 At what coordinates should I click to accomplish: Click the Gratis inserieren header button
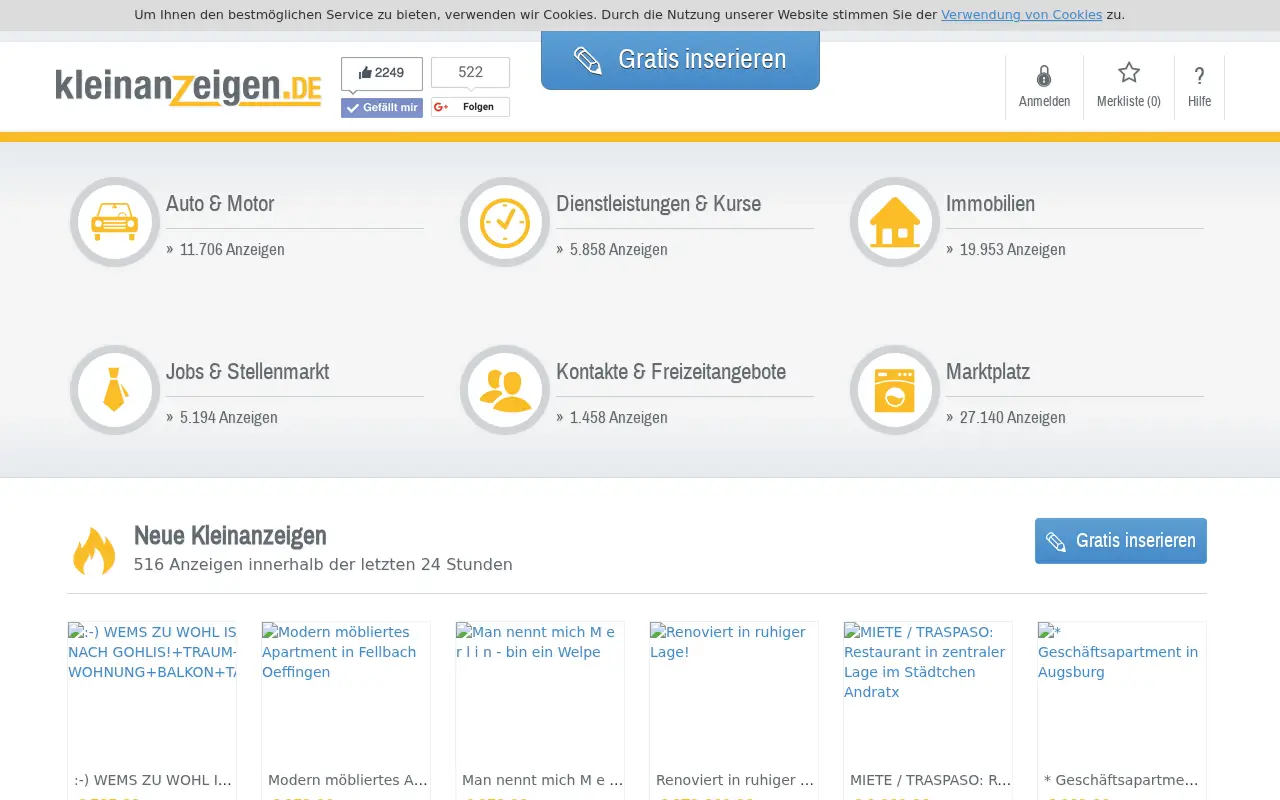point(680,60)
